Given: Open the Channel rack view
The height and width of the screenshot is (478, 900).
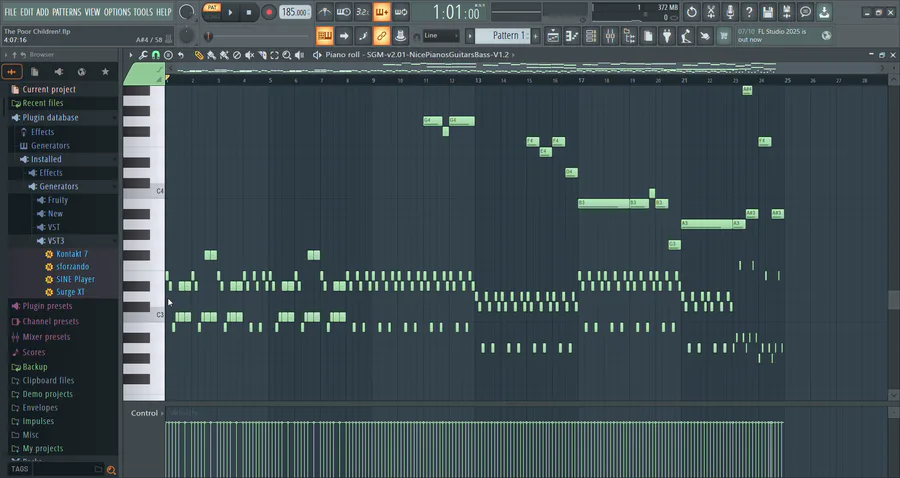Looking at the screenshot, I should pos(591,36).
